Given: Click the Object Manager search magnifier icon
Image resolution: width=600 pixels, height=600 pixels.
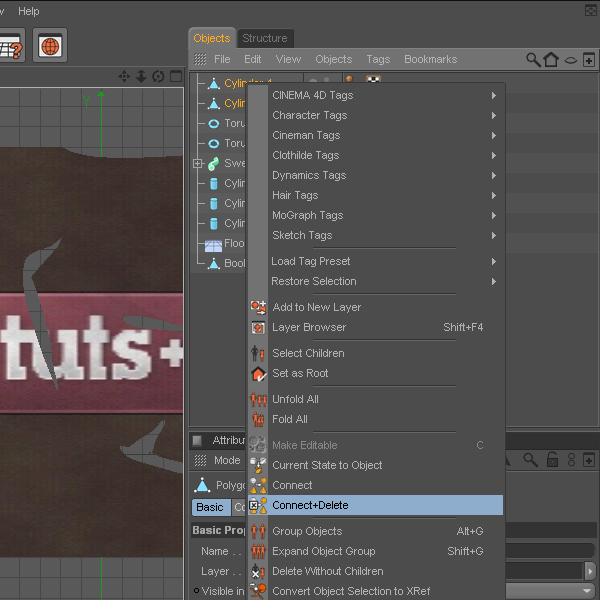Looking at the screenshot, I should 533,60.
